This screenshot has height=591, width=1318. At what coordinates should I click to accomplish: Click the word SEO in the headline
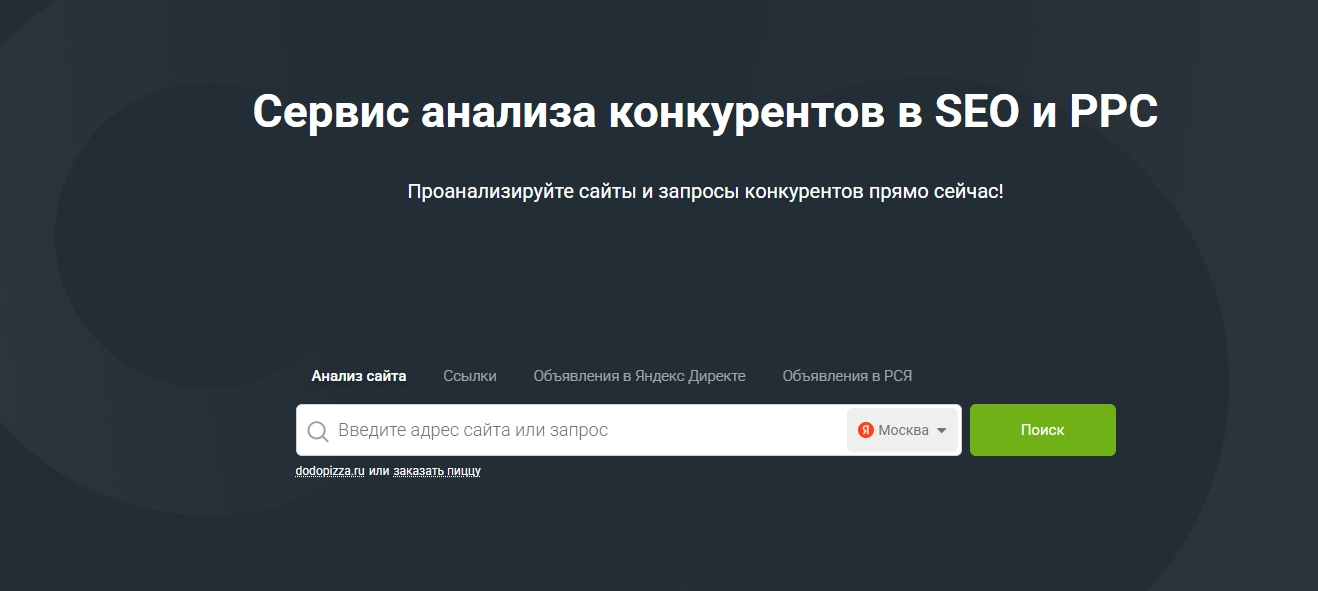(x=976, y=112)
